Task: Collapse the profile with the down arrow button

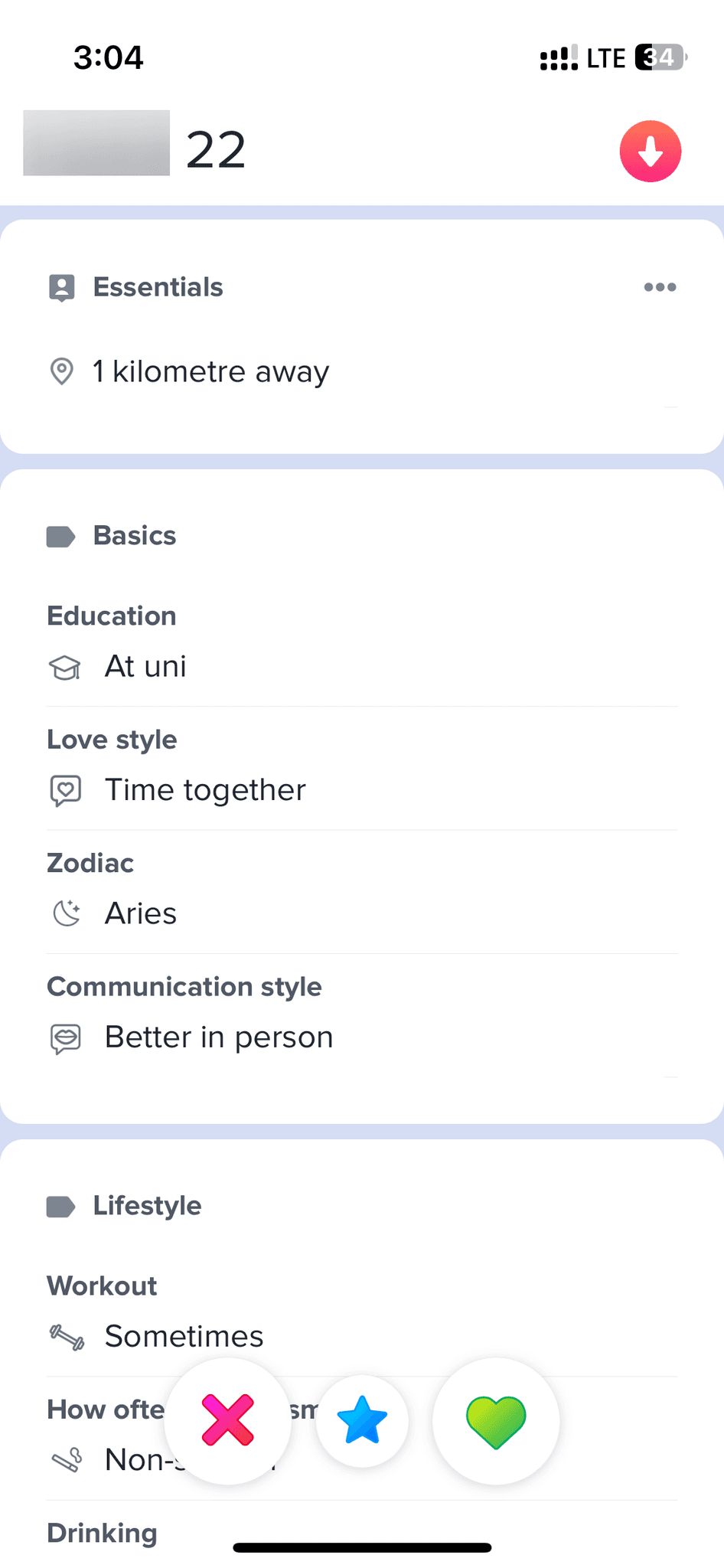Action: tap(650, 151)
